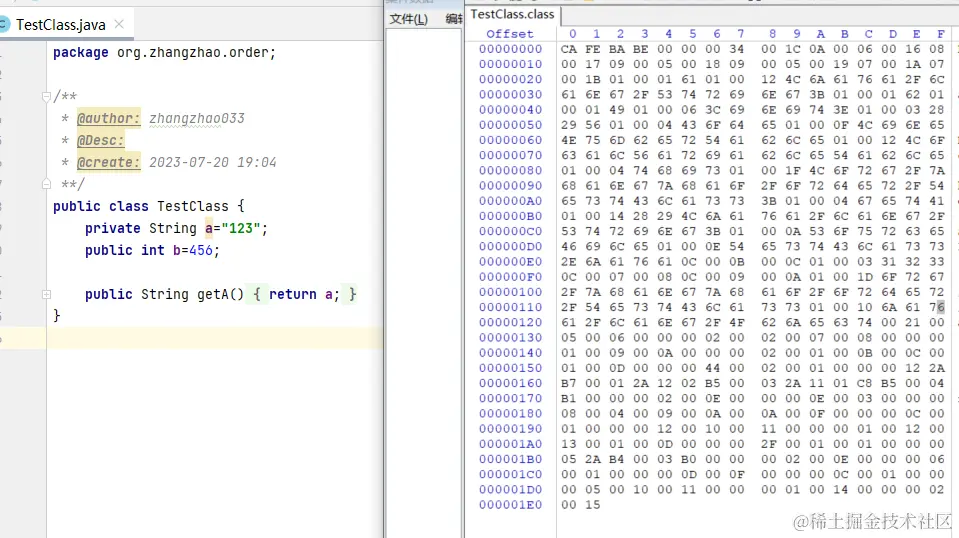Select offset row 000000F0
959x538 pixels.
(510, 277)
